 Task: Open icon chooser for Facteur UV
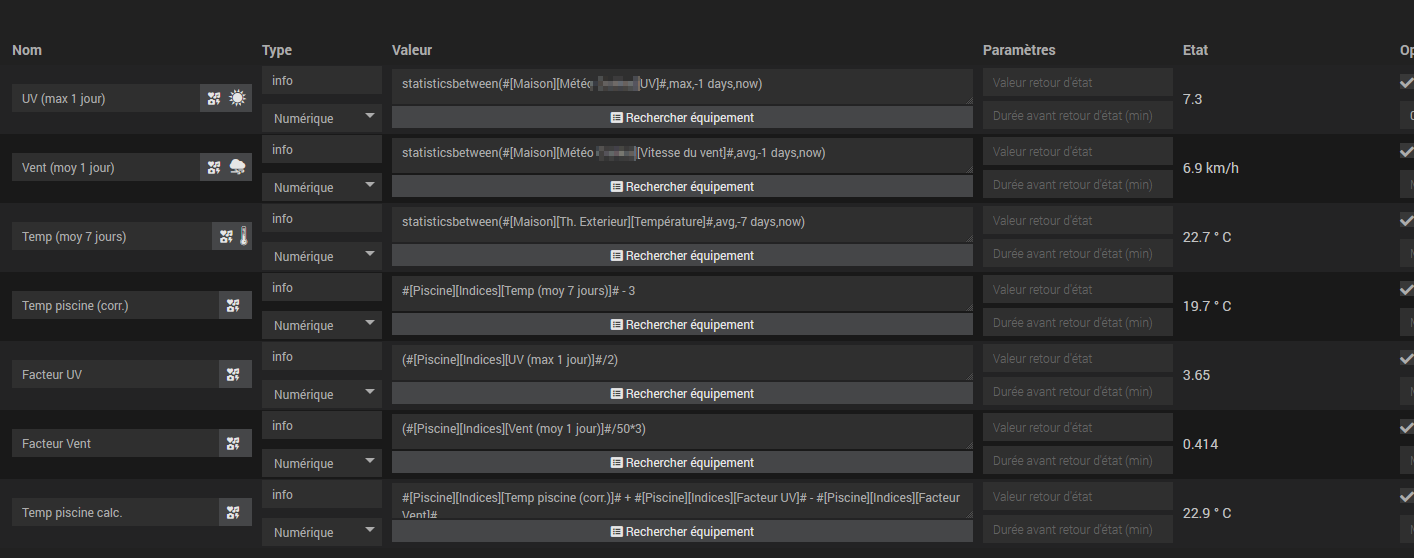coord(234,374)
